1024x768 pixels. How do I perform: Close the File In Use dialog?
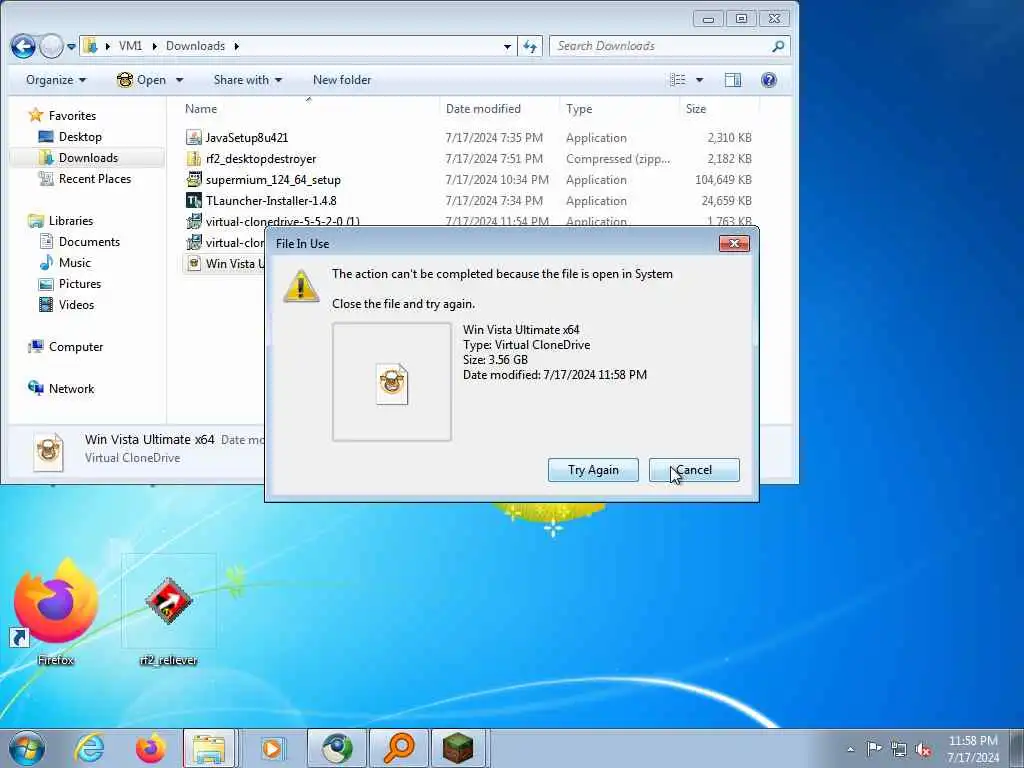coord(734,244)
